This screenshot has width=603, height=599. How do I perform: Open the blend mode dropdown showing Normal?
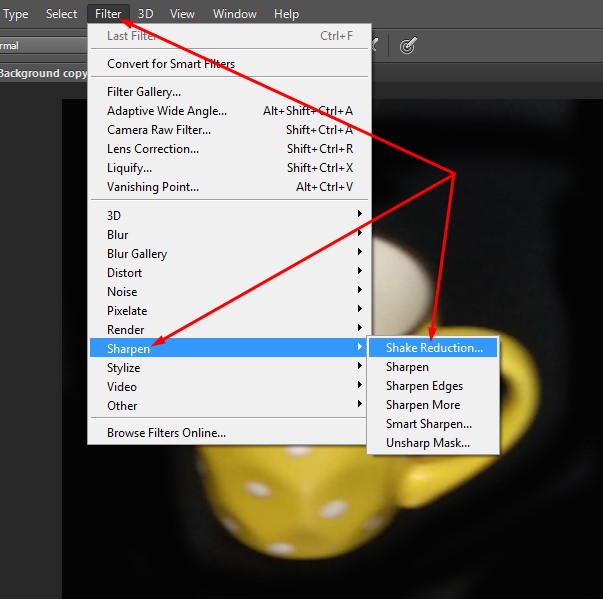pos(43,45)
